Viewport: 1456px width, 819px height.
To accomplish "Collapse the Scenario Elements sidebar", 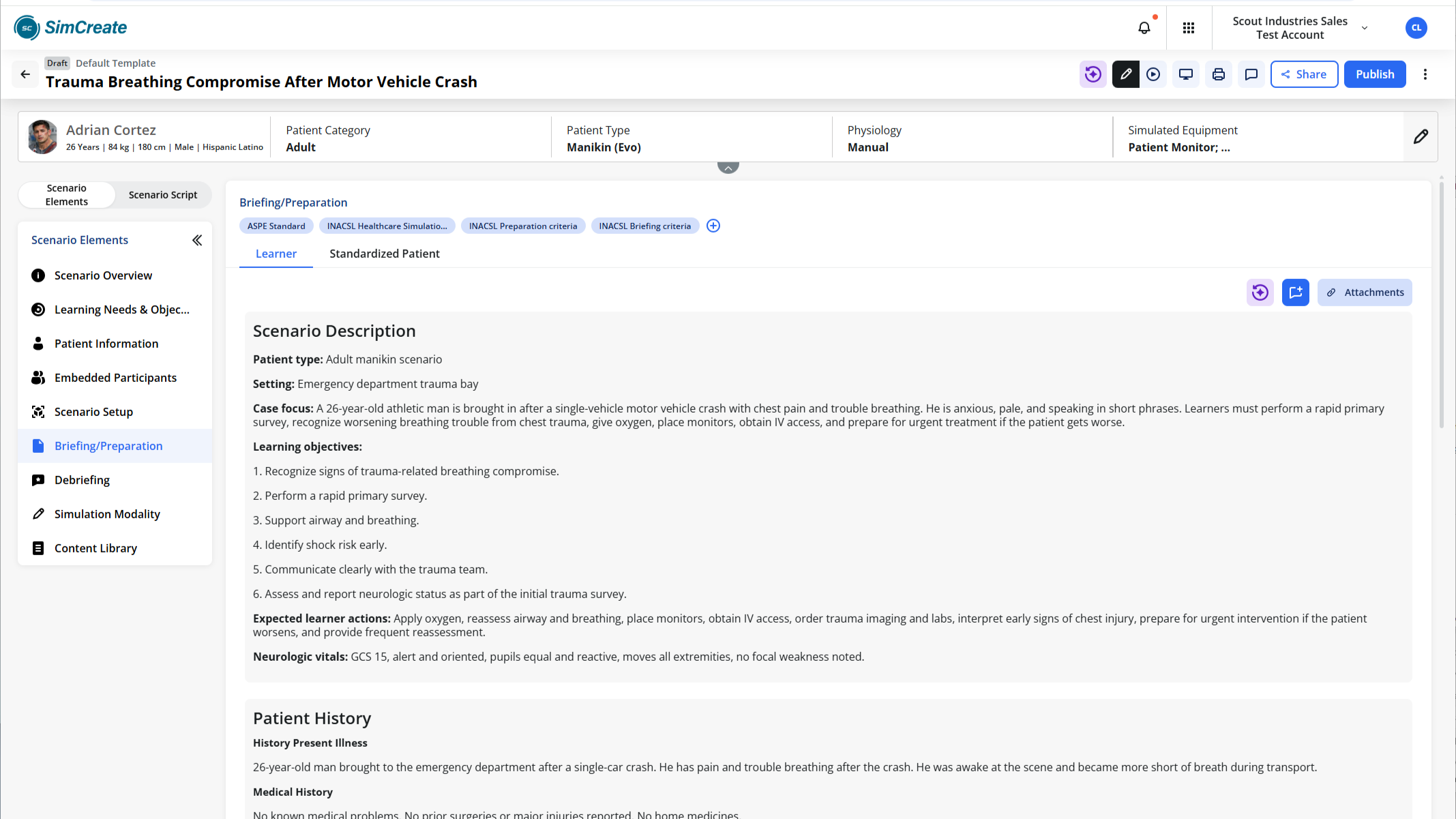I will 197,240.
